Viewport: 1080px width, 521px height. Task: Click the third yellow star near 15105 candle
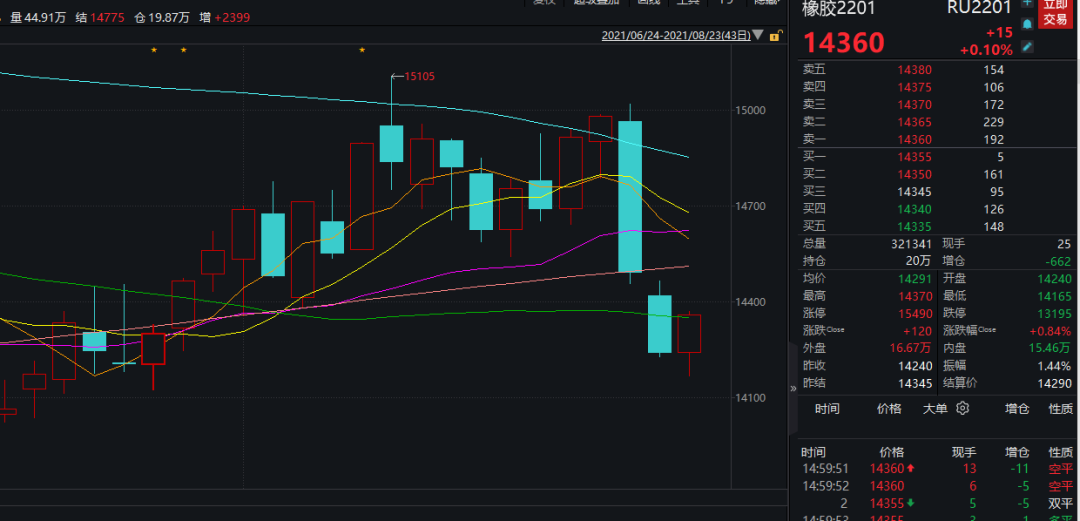tap(362, 50)
